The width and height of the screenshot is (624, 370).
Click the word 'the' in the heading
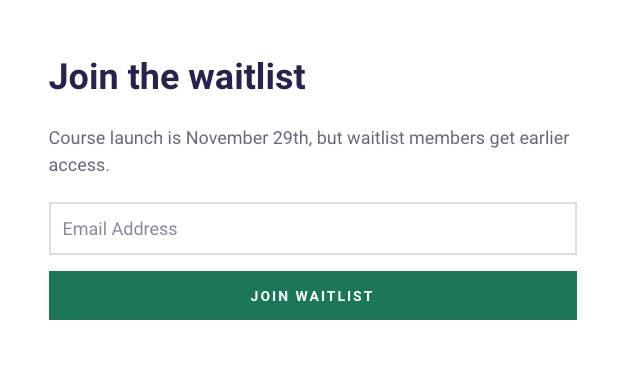[x=153, y=76]
